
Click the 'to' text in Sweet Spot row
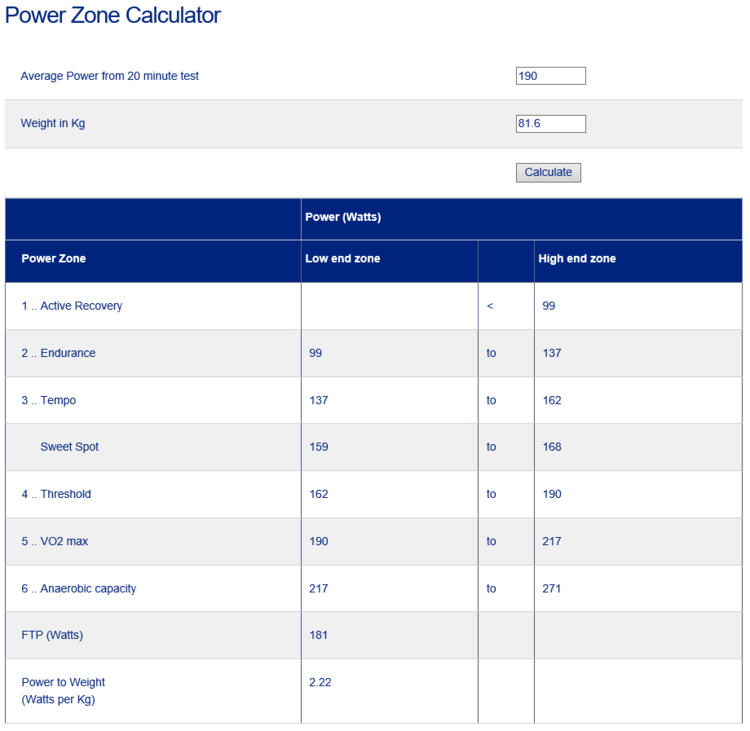pyautogui.click(x=491, y=447)
